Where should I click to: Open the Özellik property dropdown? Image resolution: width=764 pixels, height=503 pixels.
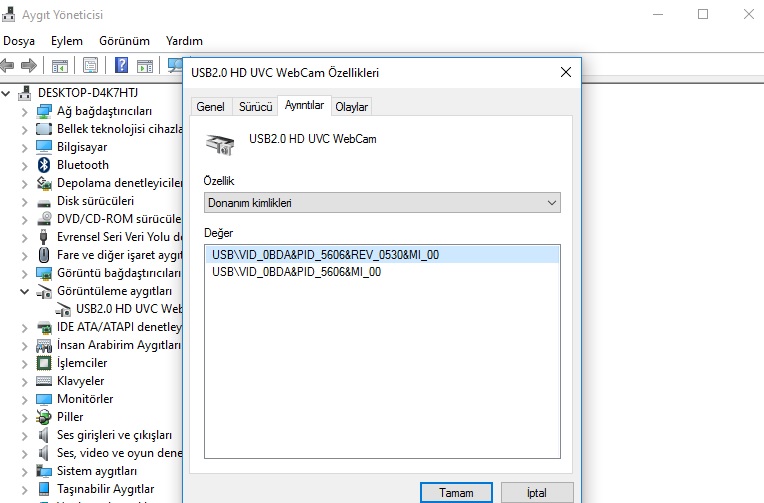coord(382,203)
